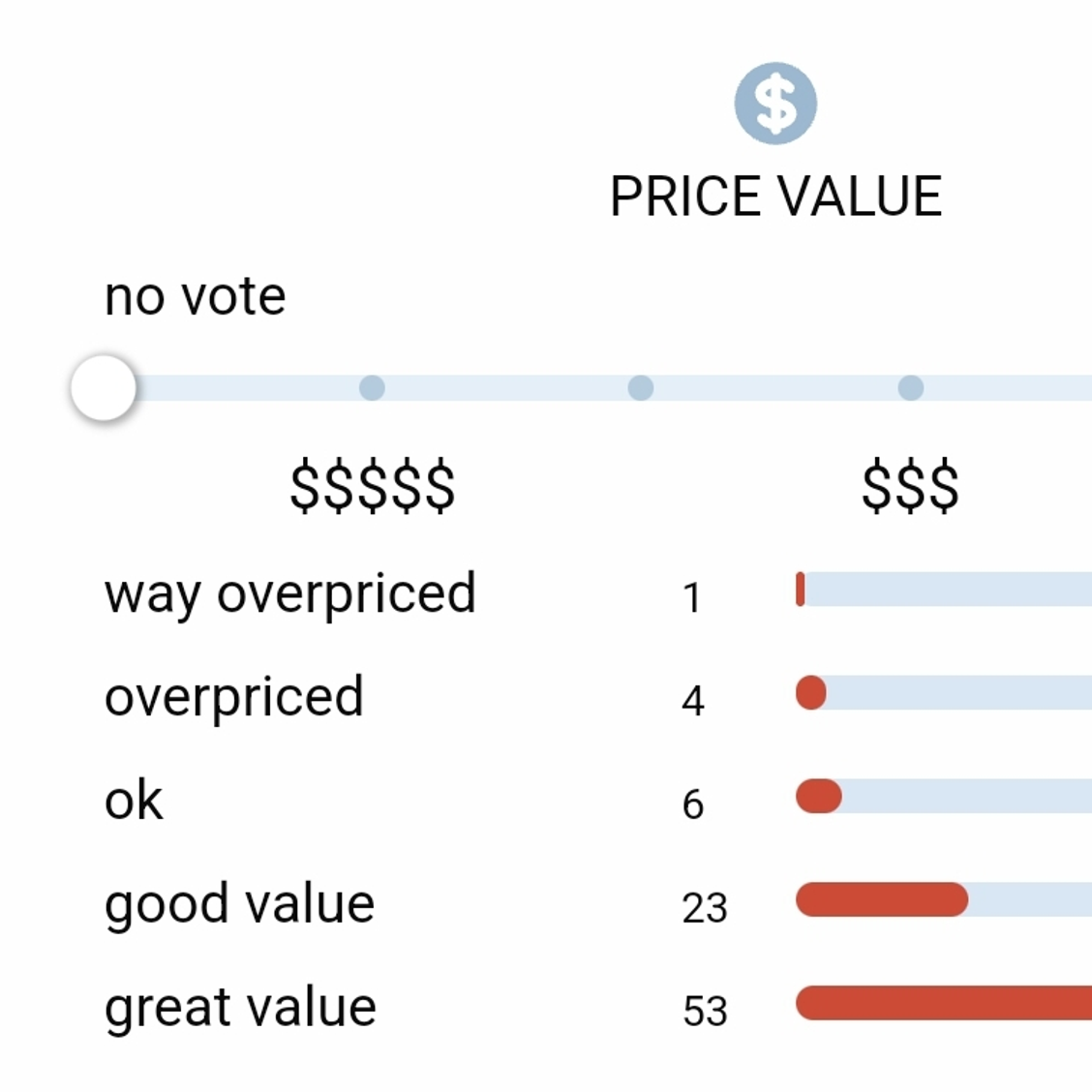The width and height of the screenshot is (1092, 1092).
Task: Select the 'overpriced' row label
Action: point(234,696)
